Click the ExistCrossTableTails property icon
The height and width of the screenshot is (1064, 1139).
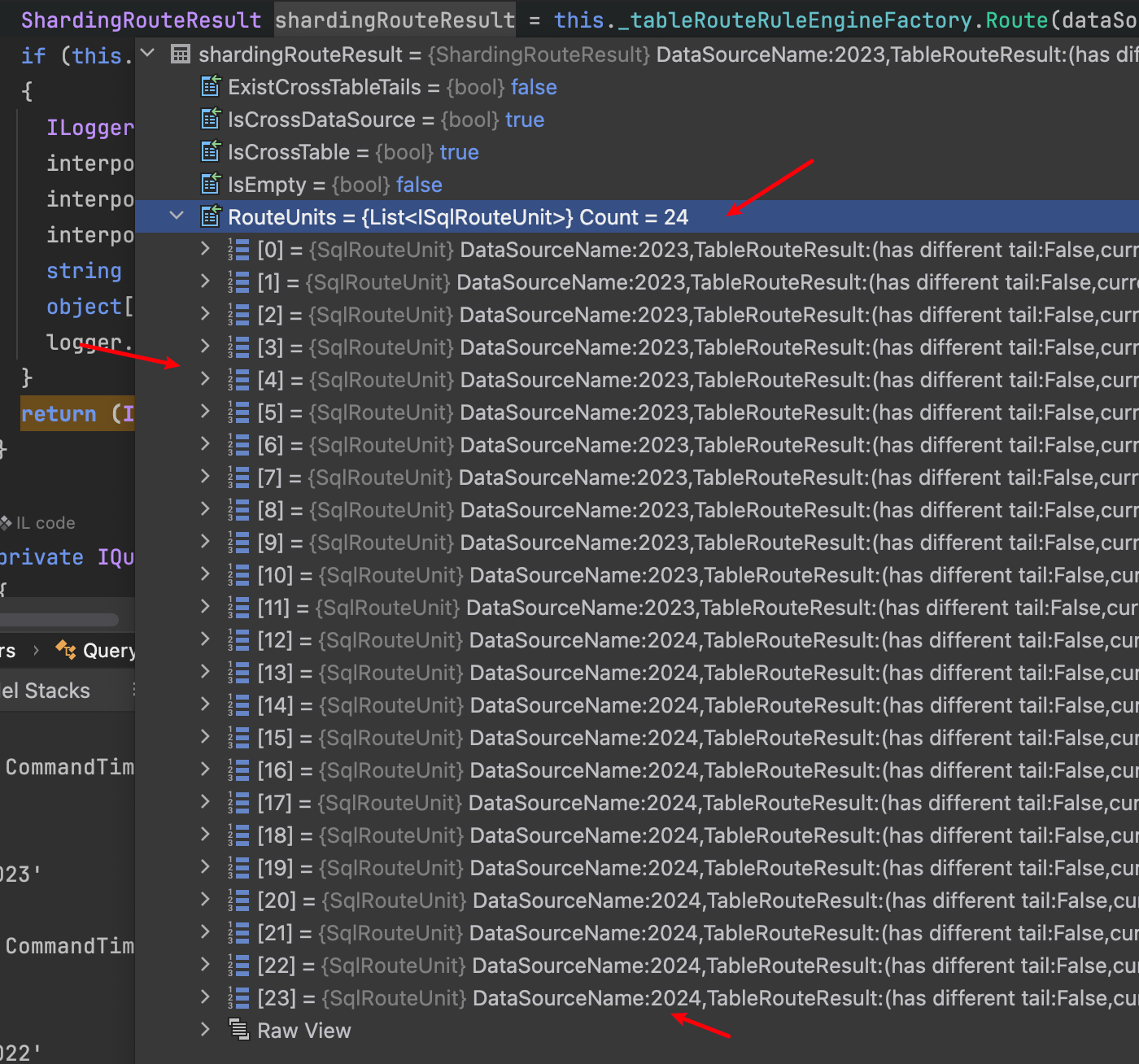pyautogui.click(x=211, y=86)
